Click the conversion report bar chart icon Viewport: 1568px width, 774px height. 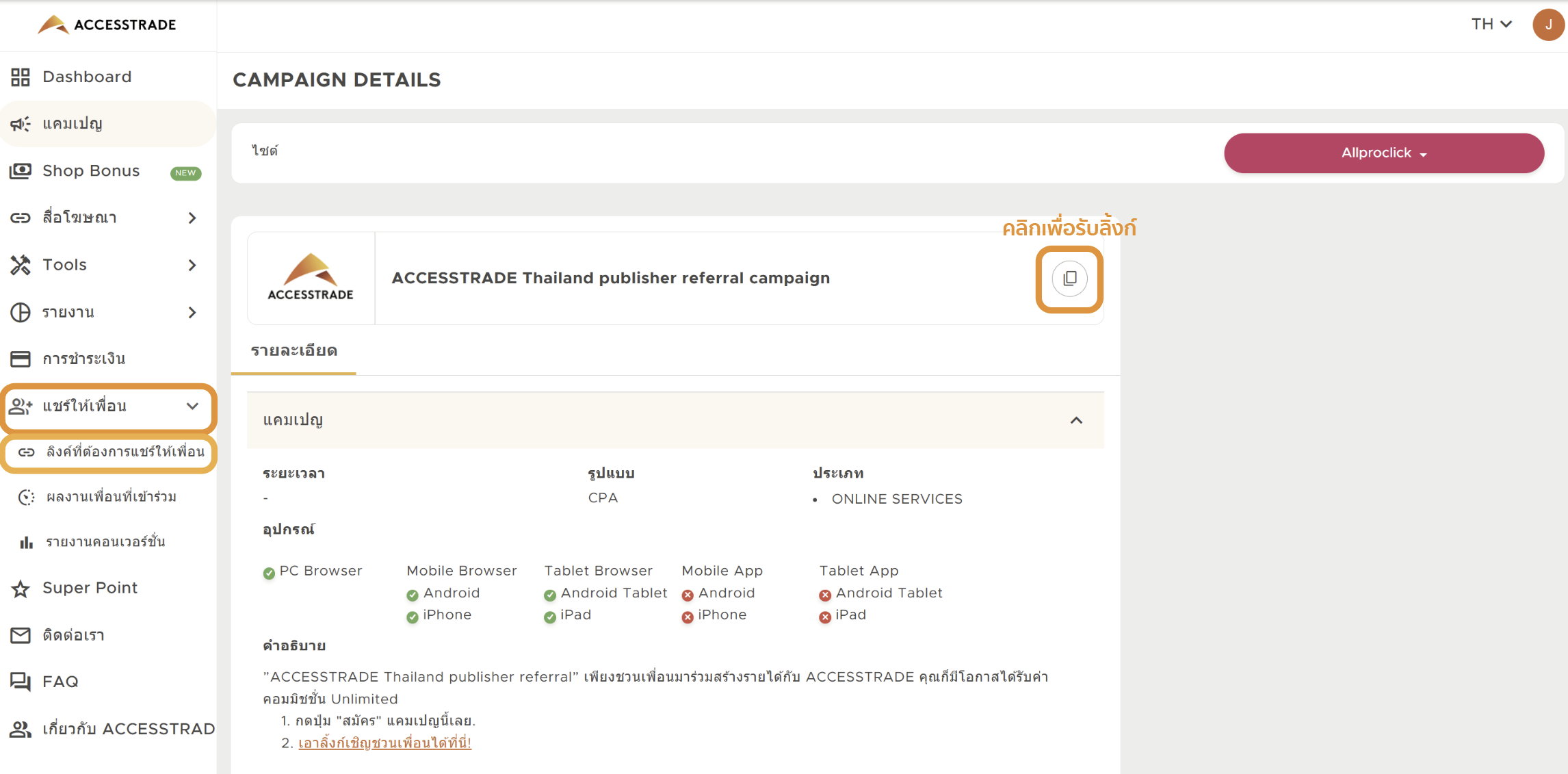[x=27, y=543]
